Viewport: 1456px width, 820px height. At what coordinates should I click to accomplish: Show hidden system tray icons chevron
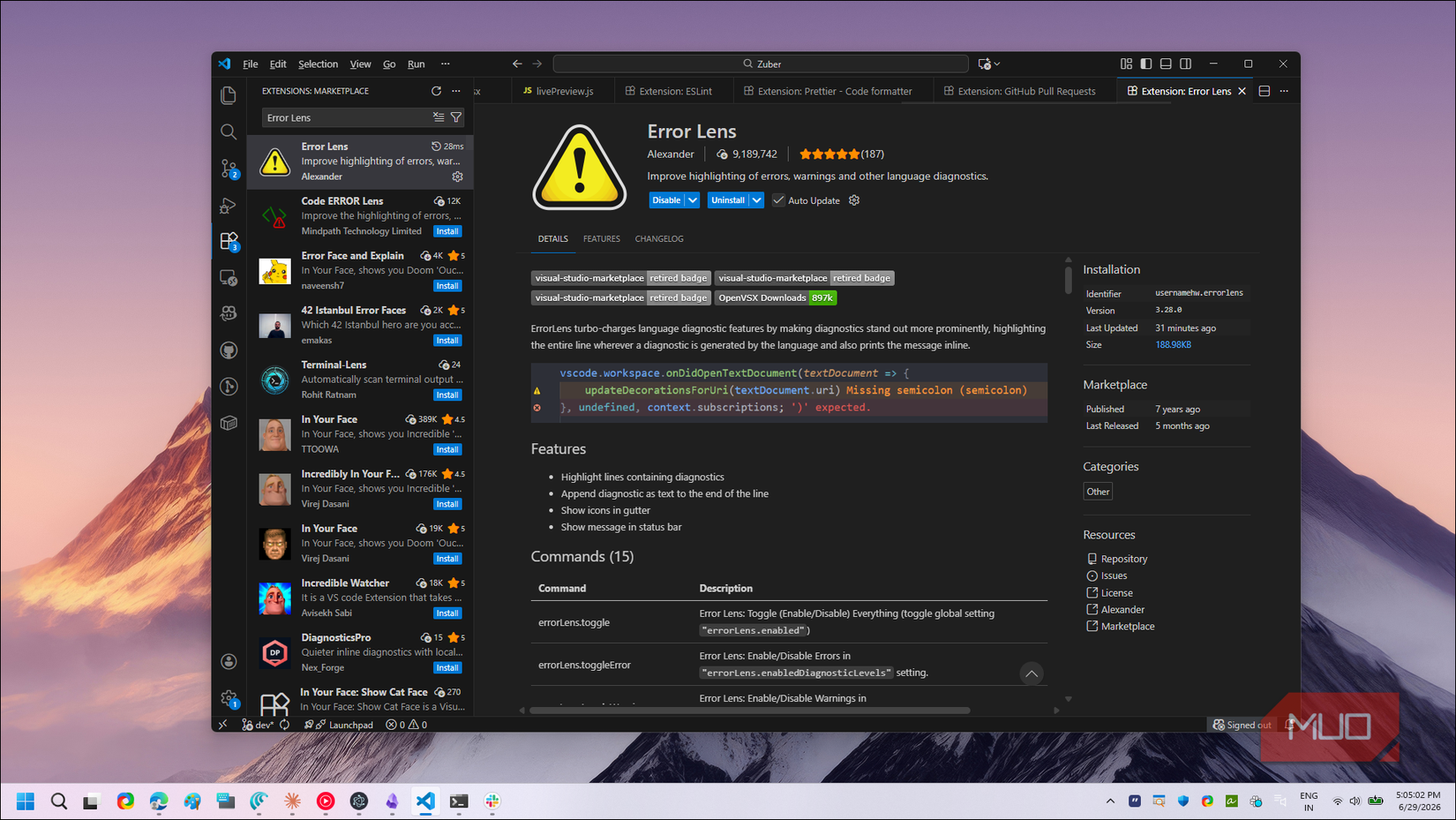[1110, 801]
